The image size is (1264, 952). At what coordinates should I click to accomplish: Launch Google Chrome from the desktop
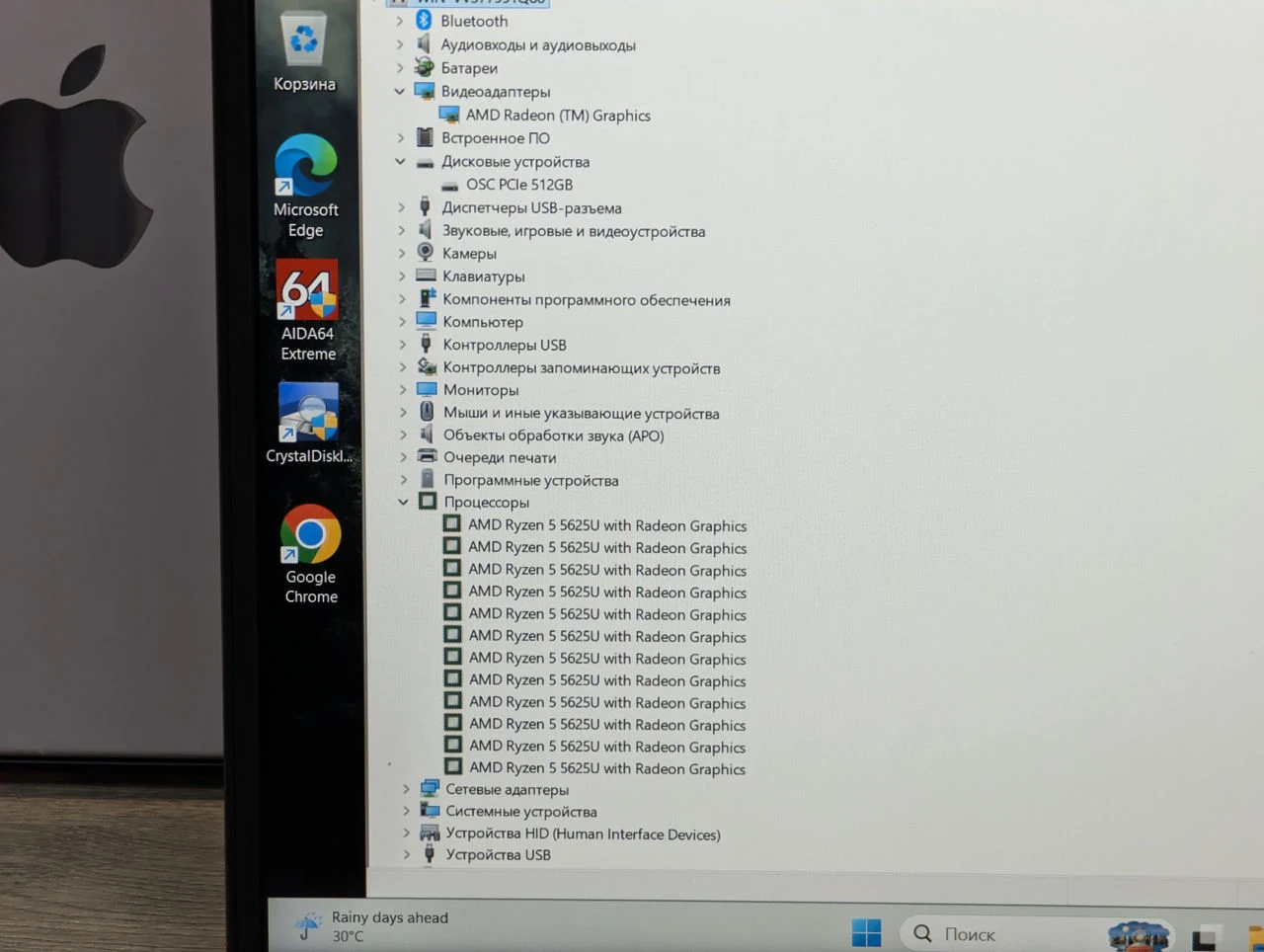[x=310, y=554]
